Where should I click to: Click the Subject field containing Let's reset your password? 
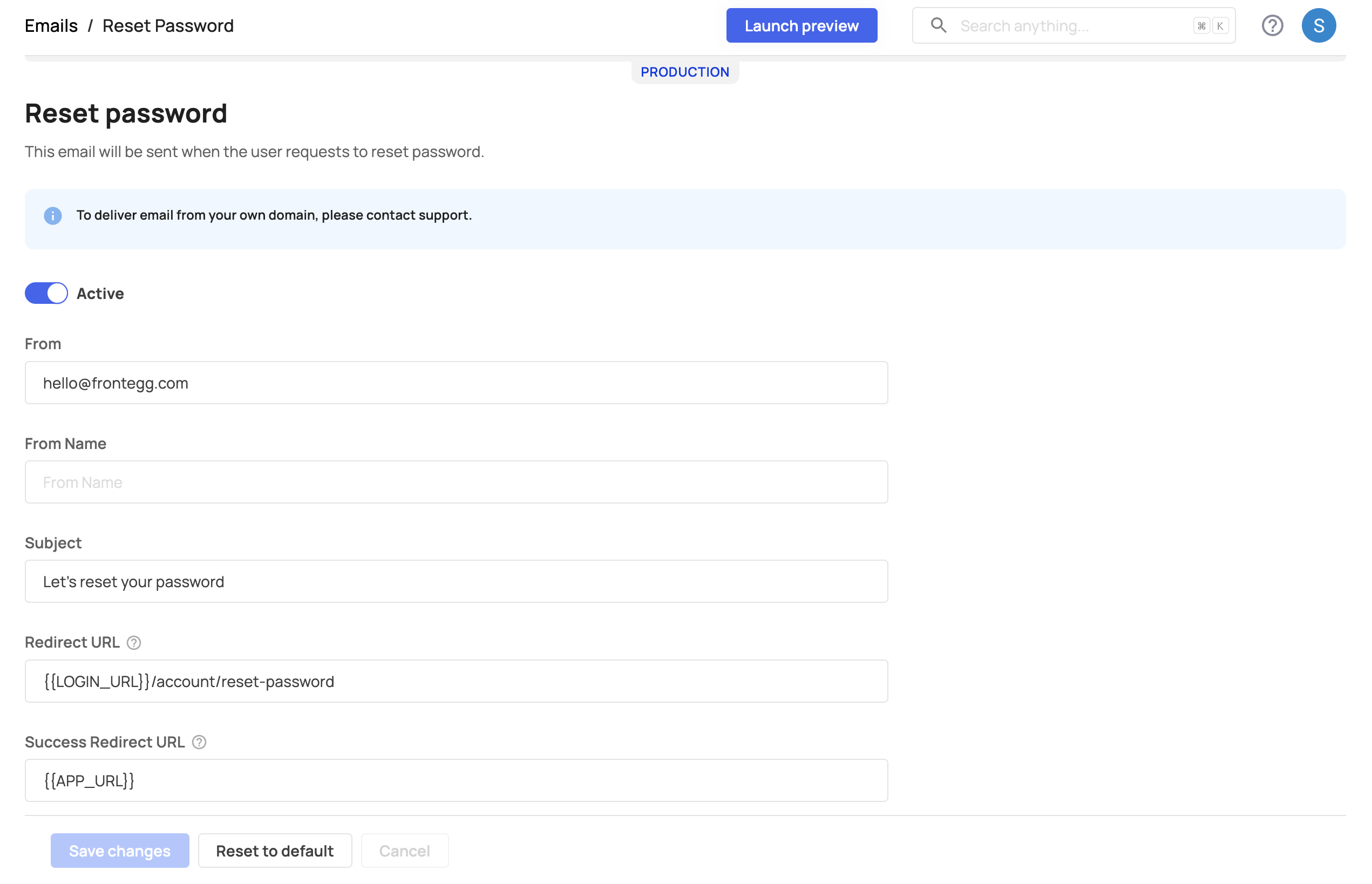[x=456, y=581]
